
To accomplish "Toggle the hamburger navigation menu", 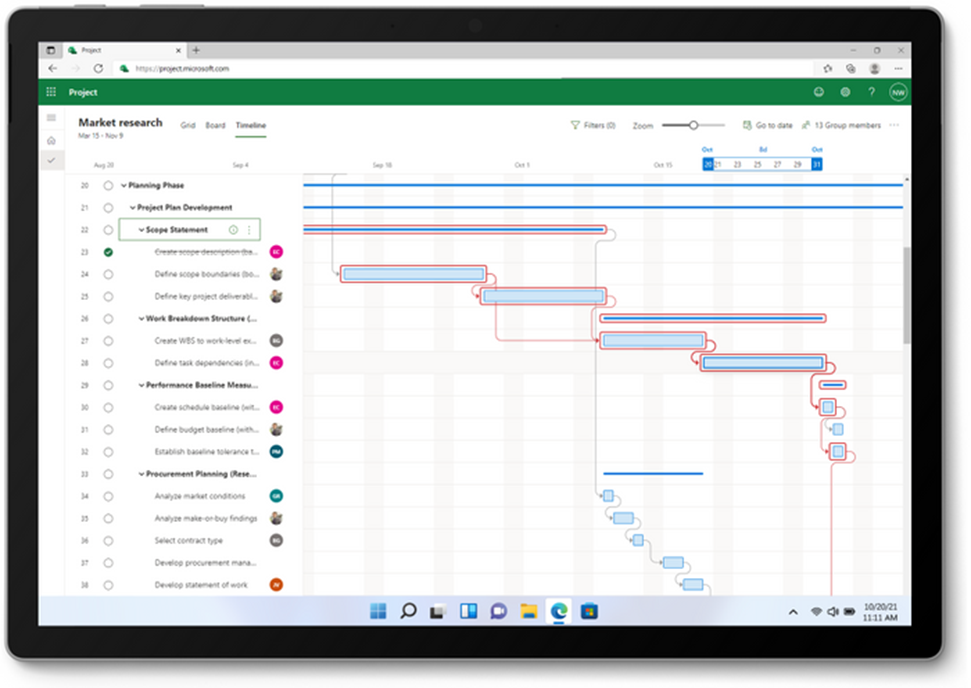I will [51, 118].
